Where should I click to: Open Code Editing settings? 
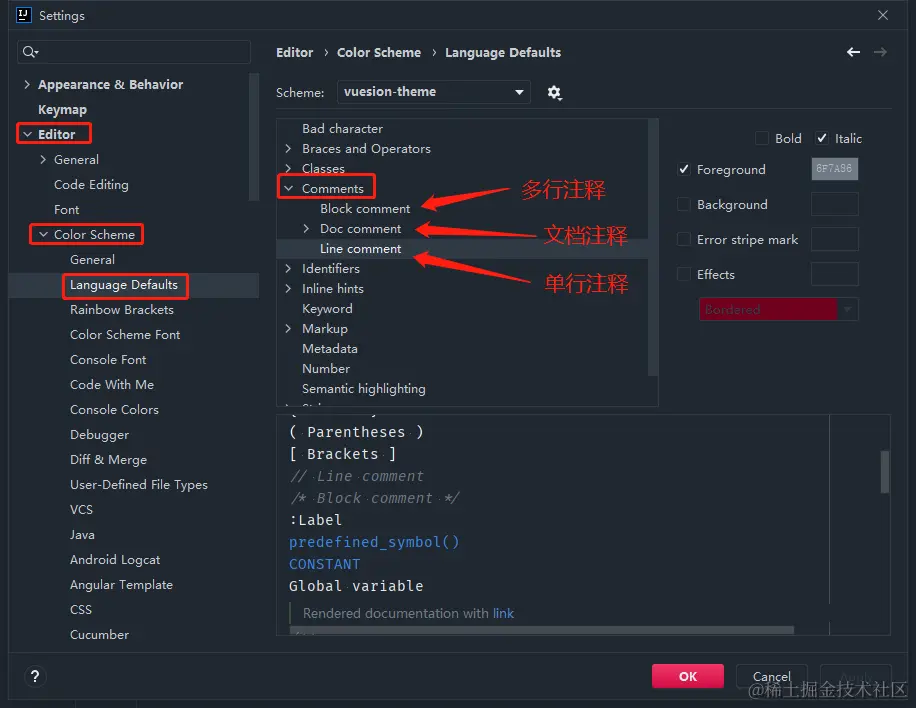[x=91, y=185]
